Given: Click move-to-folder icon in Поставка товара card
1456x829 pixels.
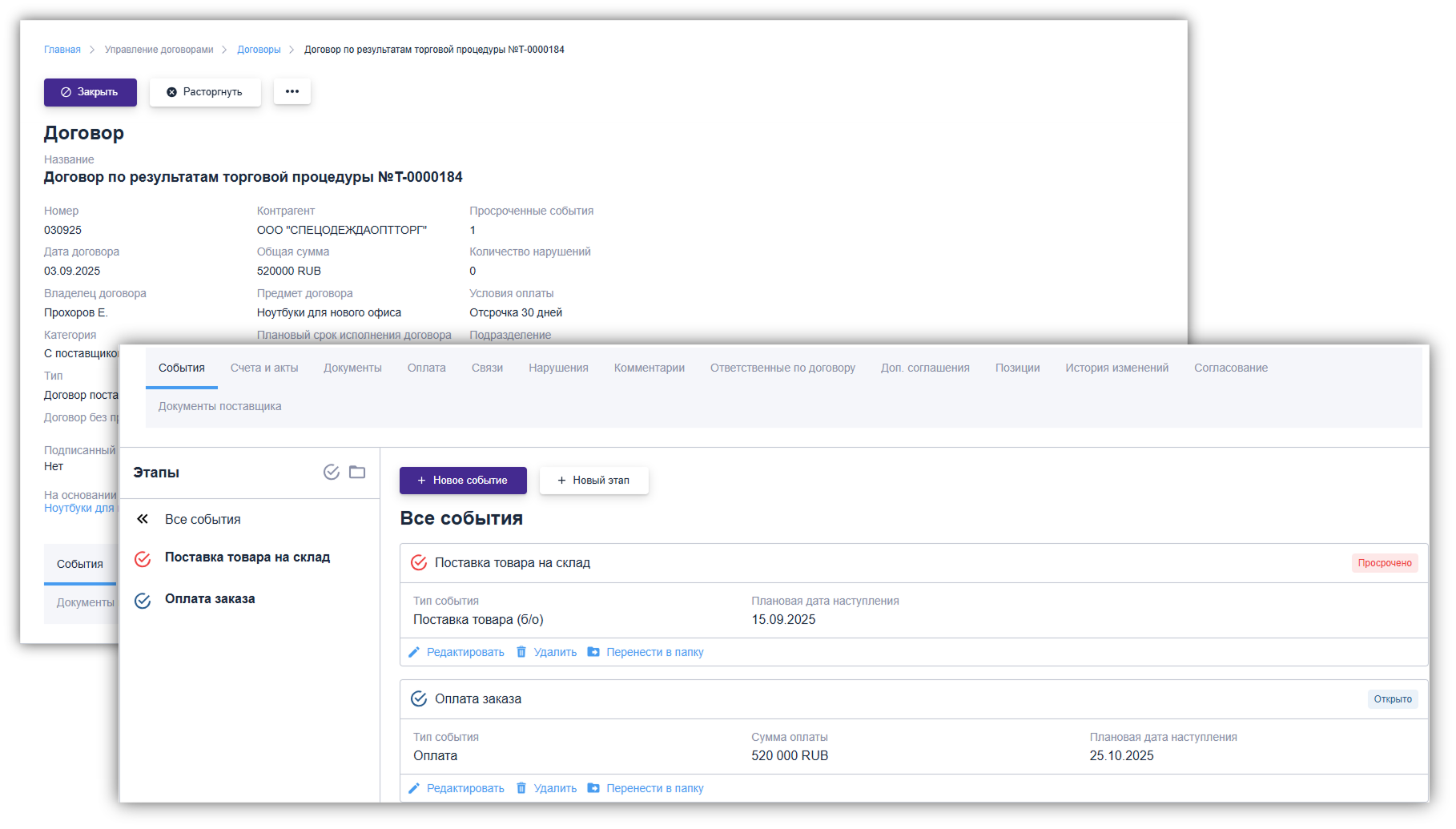Looking at the screenshot, I should coord(593,652).
